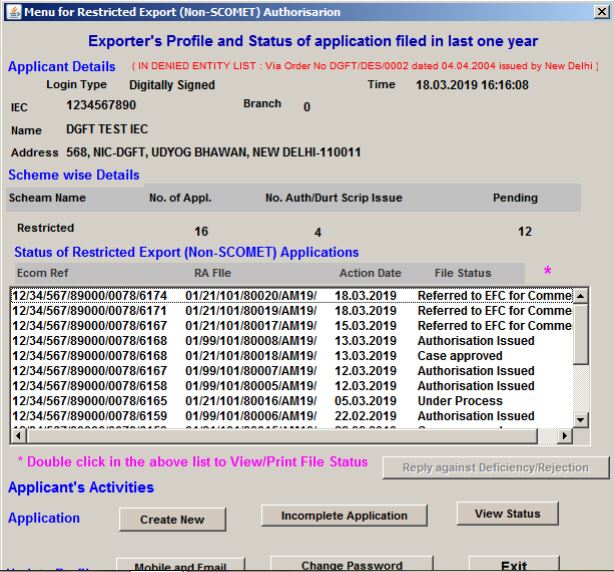The image size is (614, 572).
Task: Click the Auth/Scrip issued count 4
Action: (318, 233)
